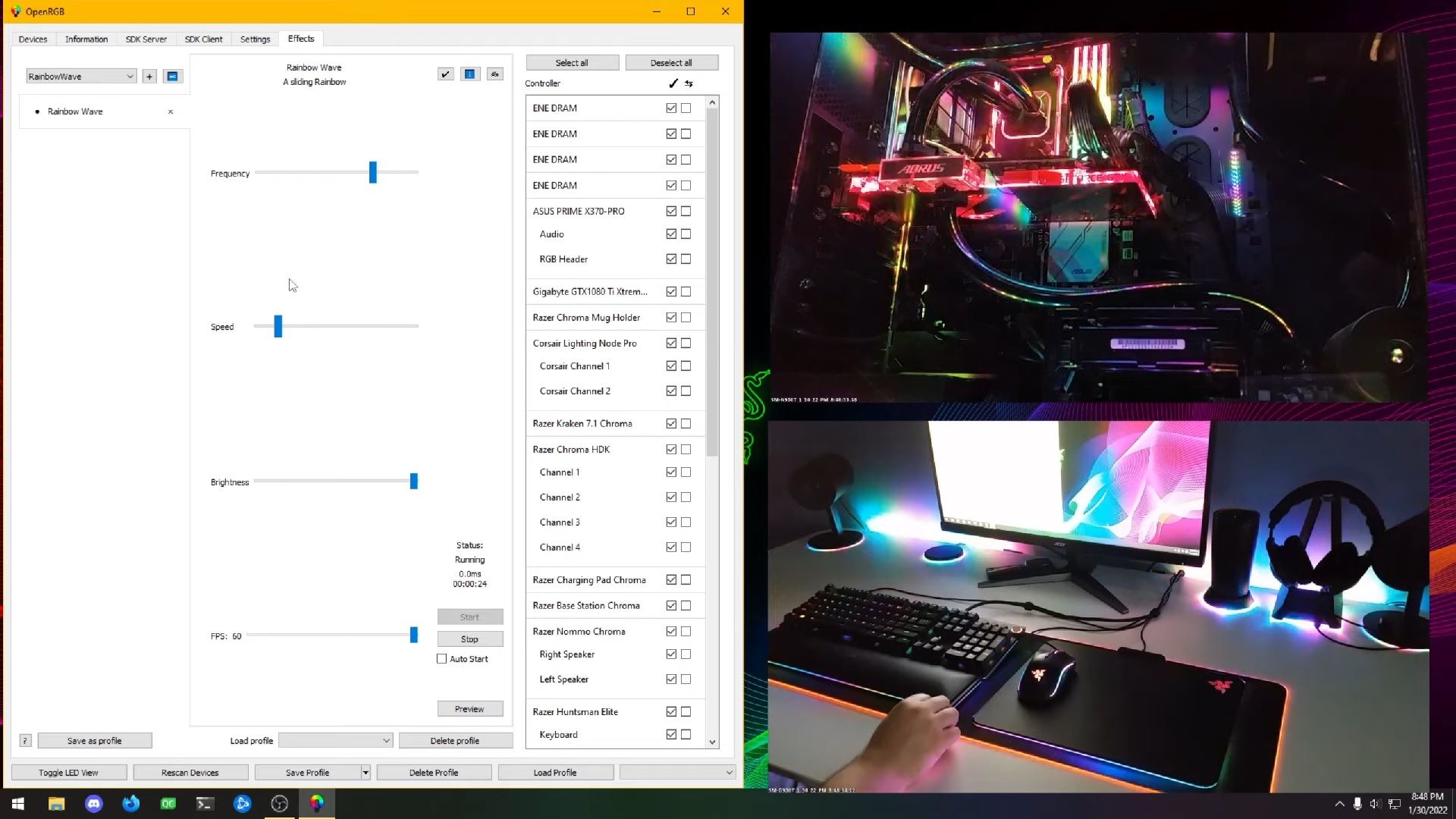Uncheck Channel 3 under Razer Chroma HDK
1456x819 pixels.
pos(671,522)
